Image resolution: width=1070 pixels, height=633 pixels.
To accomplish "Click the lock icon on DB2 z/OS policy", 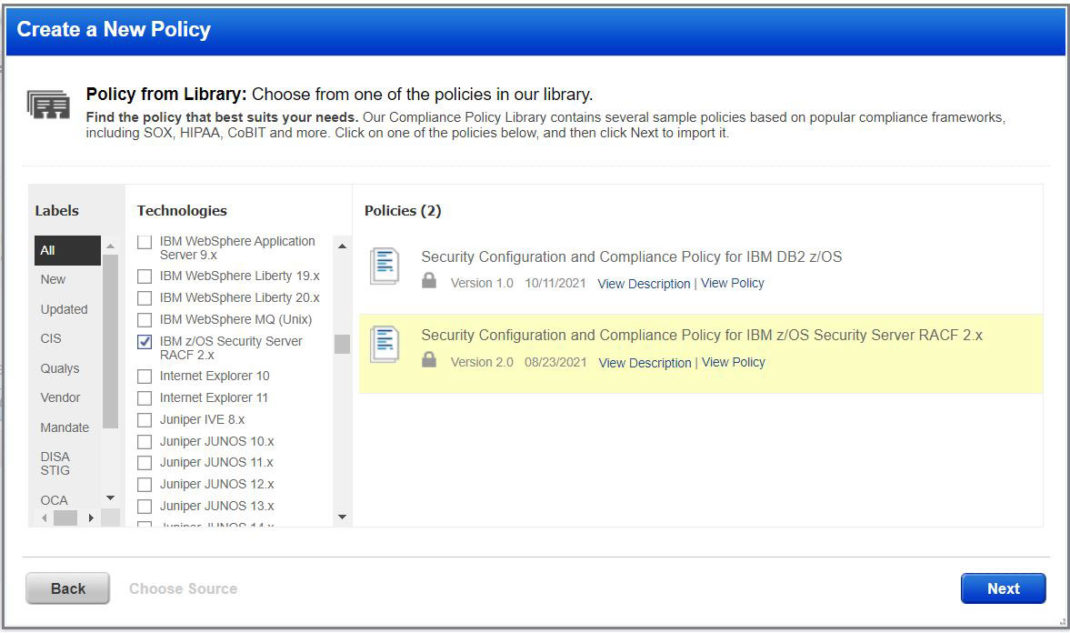I will (429, 280).
